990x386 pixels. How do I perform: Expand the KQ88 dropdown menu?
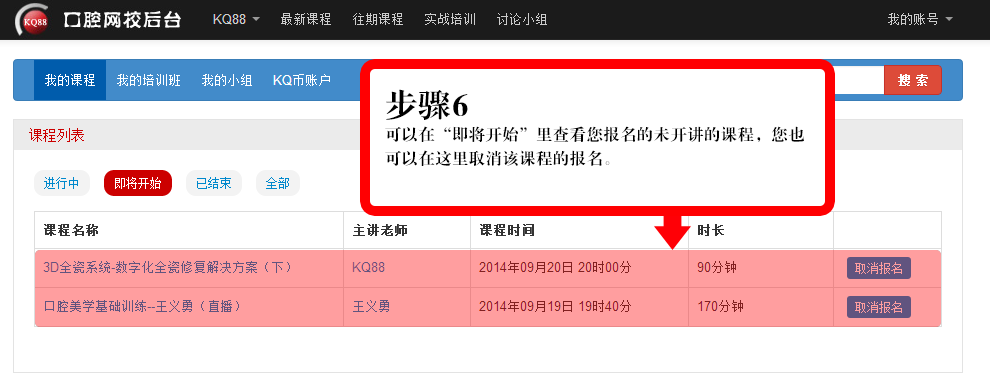click(x=236, y=20)
